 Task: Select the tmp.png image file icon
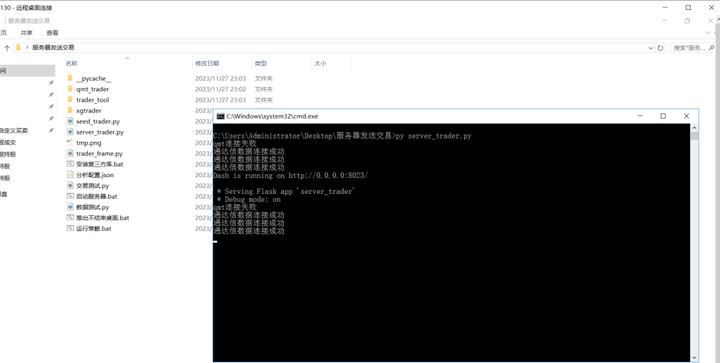pos(70,143)
